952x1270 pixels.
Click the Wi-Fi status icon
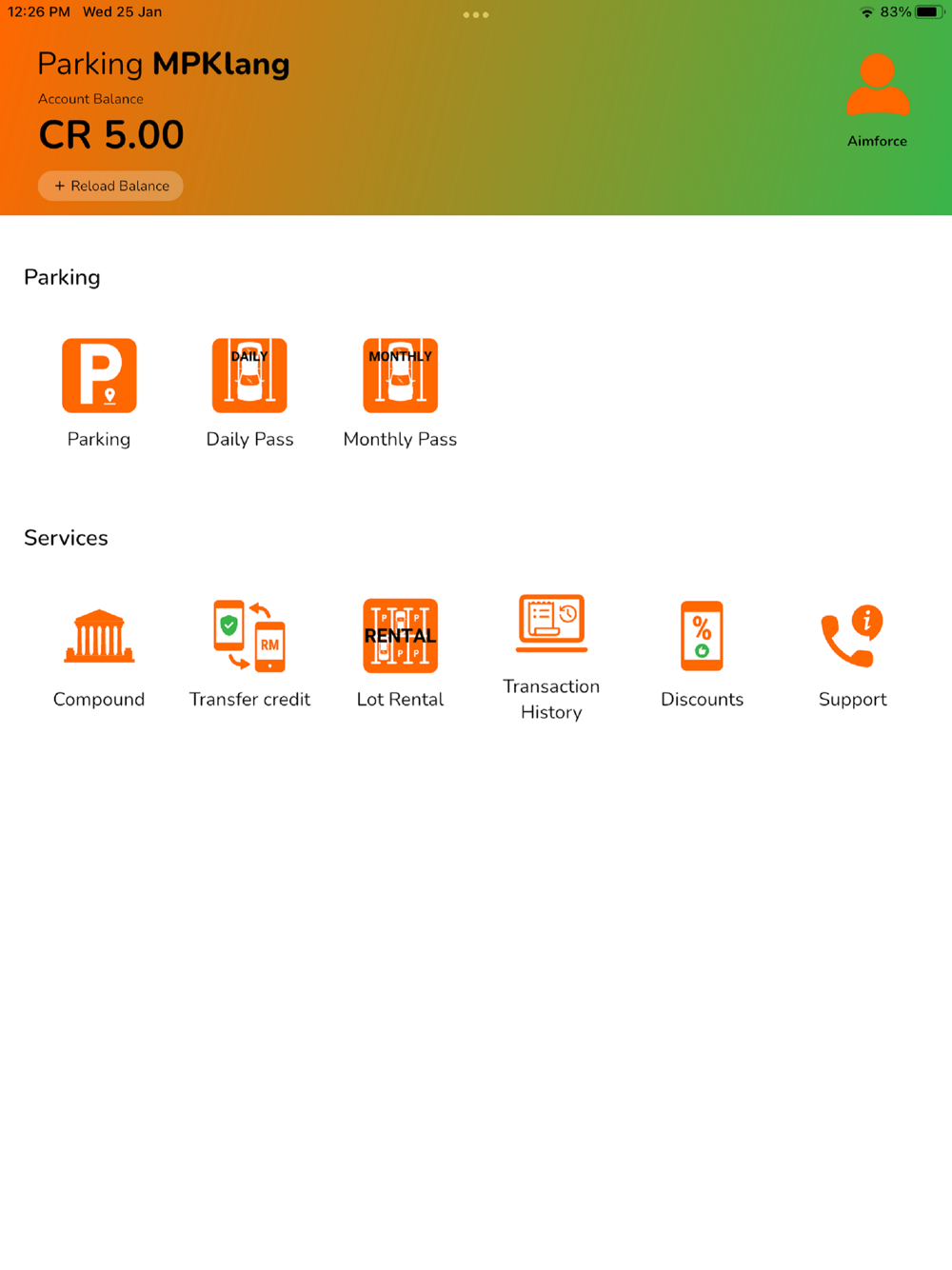click(866, 12)
